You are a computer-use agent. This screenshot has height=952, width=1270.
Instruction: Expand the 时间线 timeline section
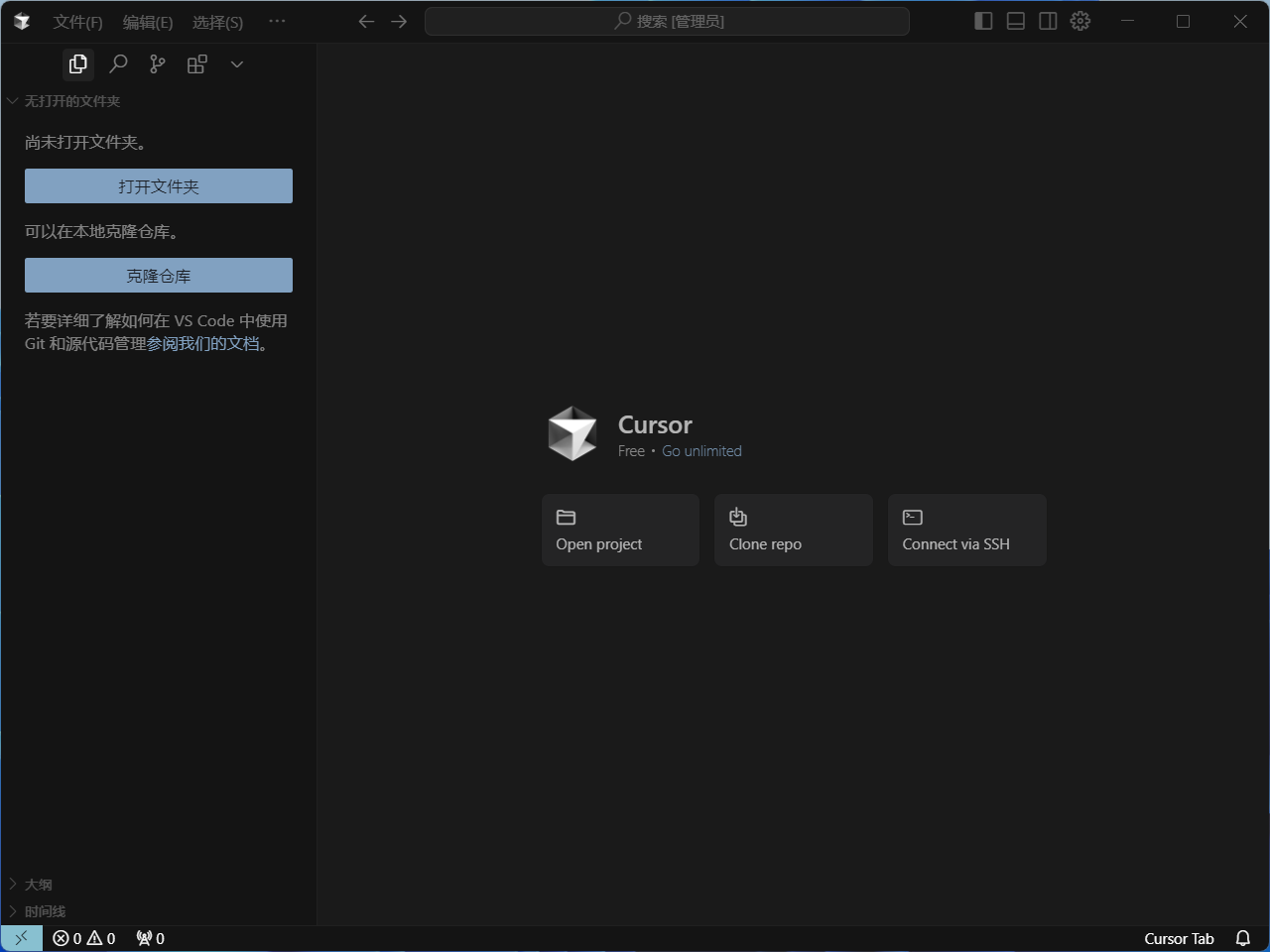pos(159,911)
